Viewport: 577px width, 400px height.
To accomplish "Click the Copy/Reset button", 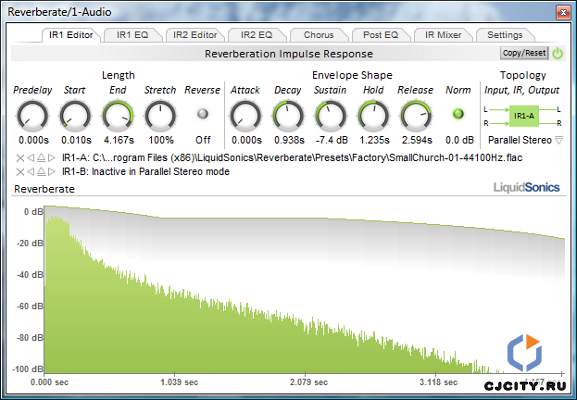I will point(524,53).
